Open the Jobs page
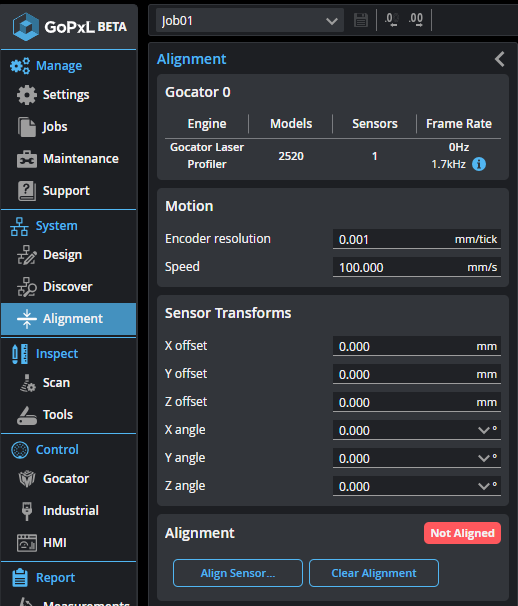Image resolution: width=518 pixels, height=606 pixels. 42,127
